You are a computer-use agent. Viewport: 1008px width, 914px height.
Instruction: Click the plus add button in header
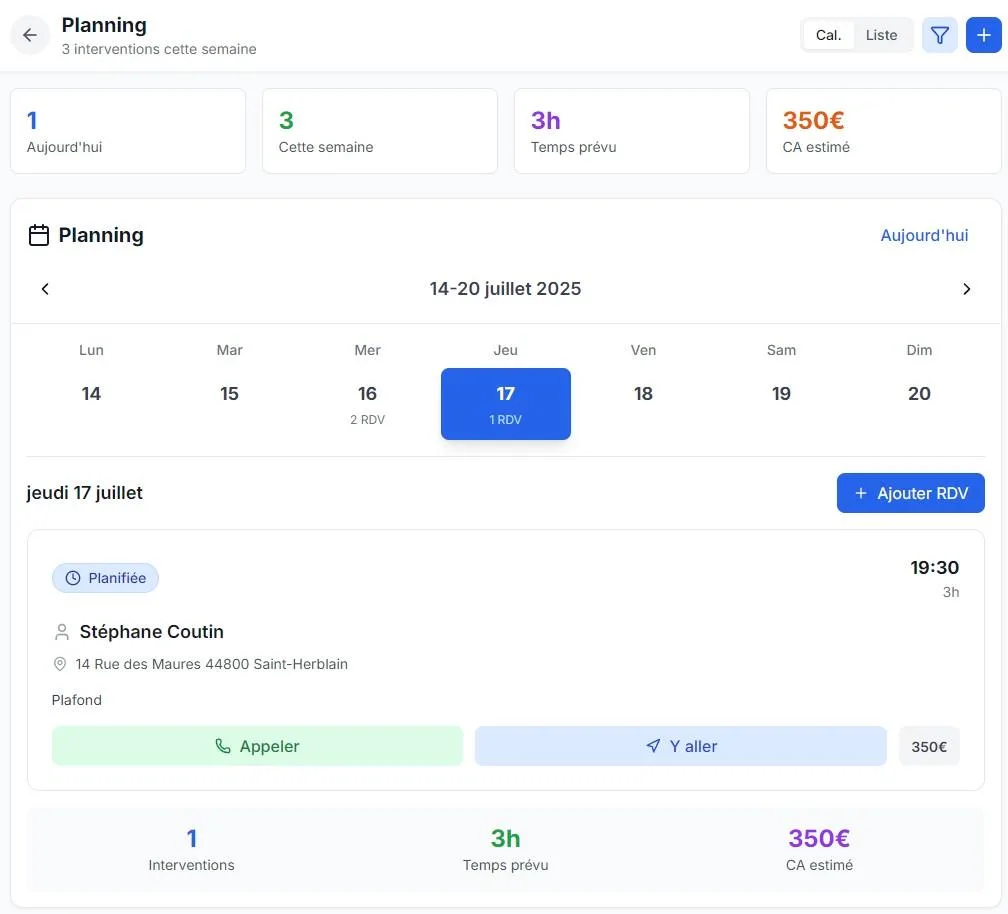pos(983,35)
